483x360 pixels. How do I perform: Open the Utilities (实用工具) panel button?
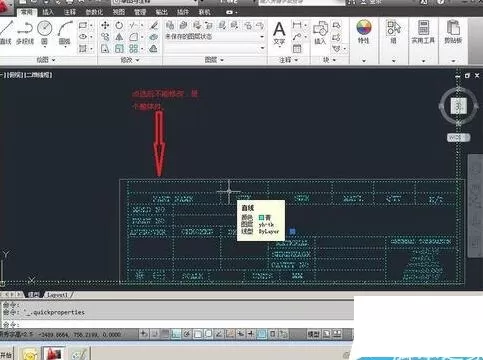click(x=423, y=33)
